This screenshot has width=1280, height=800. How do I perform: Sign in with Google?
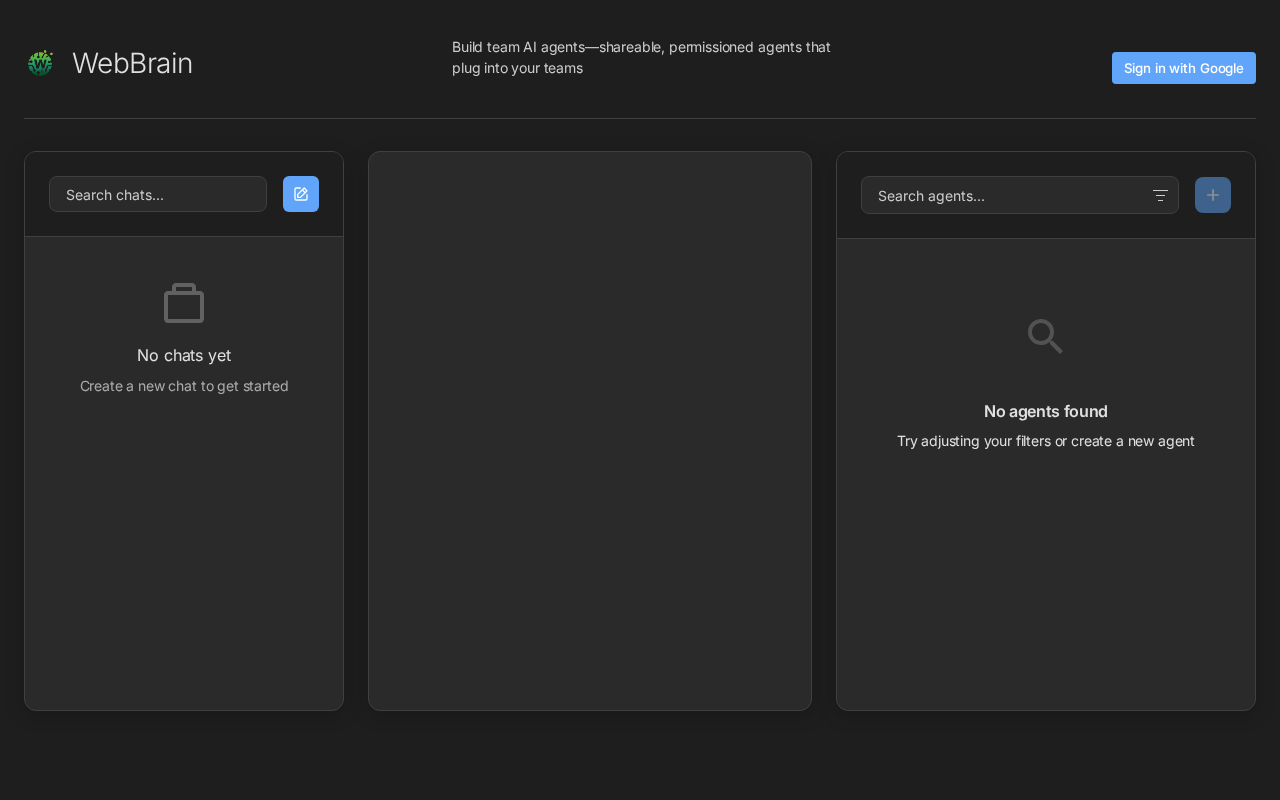click(1183, 68)
